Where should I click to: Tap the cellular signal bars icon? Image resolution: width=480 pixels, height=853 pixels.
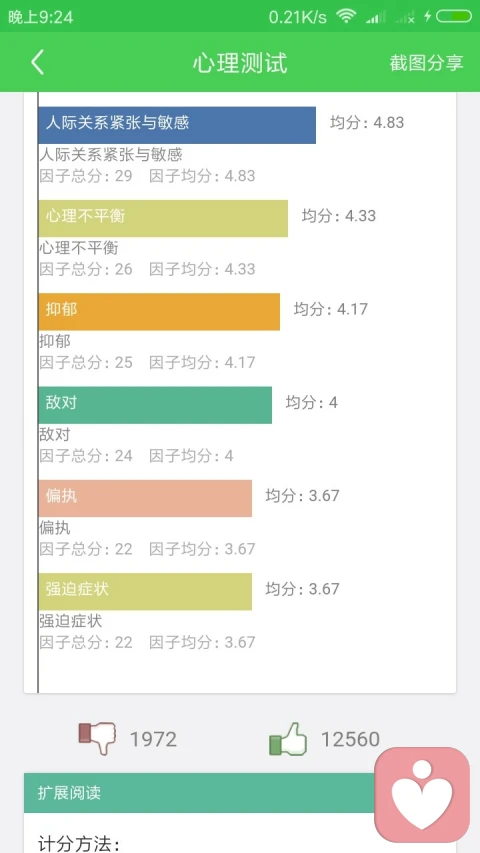coord(376,17)
